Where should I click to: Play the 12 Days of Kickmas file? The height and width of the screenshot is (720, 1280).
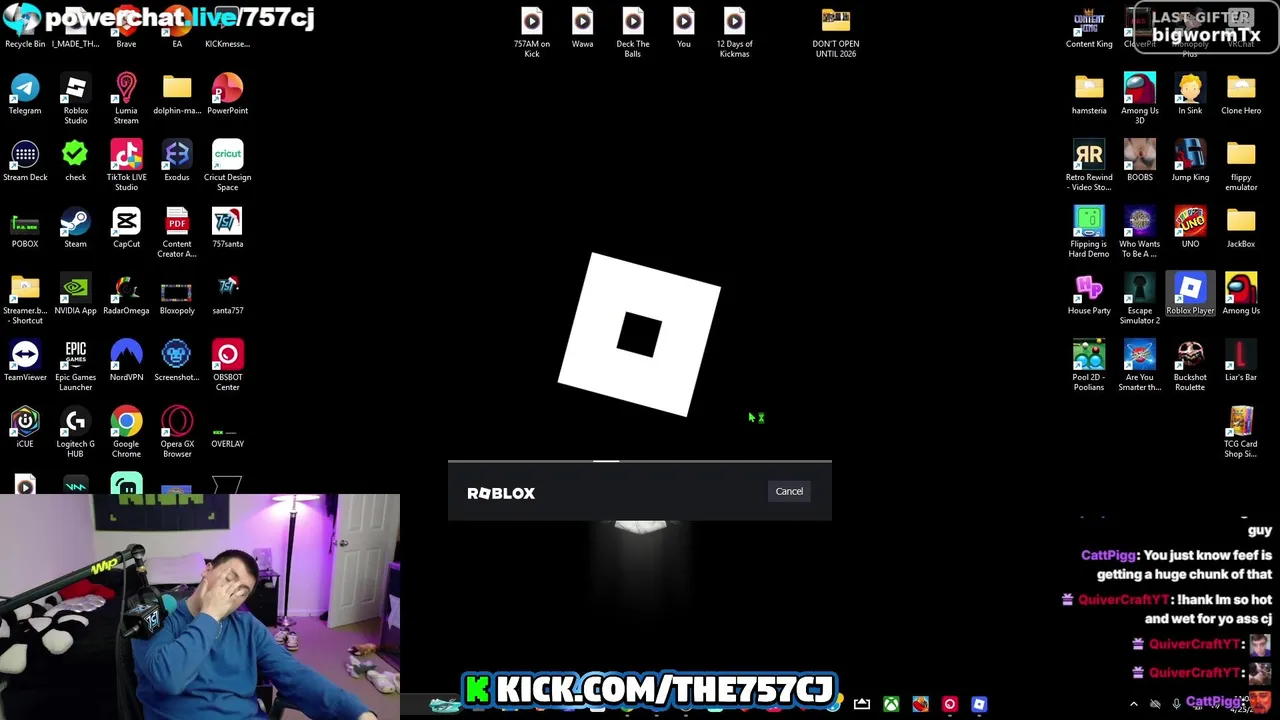pyautogui.click(x=734, y=32)
